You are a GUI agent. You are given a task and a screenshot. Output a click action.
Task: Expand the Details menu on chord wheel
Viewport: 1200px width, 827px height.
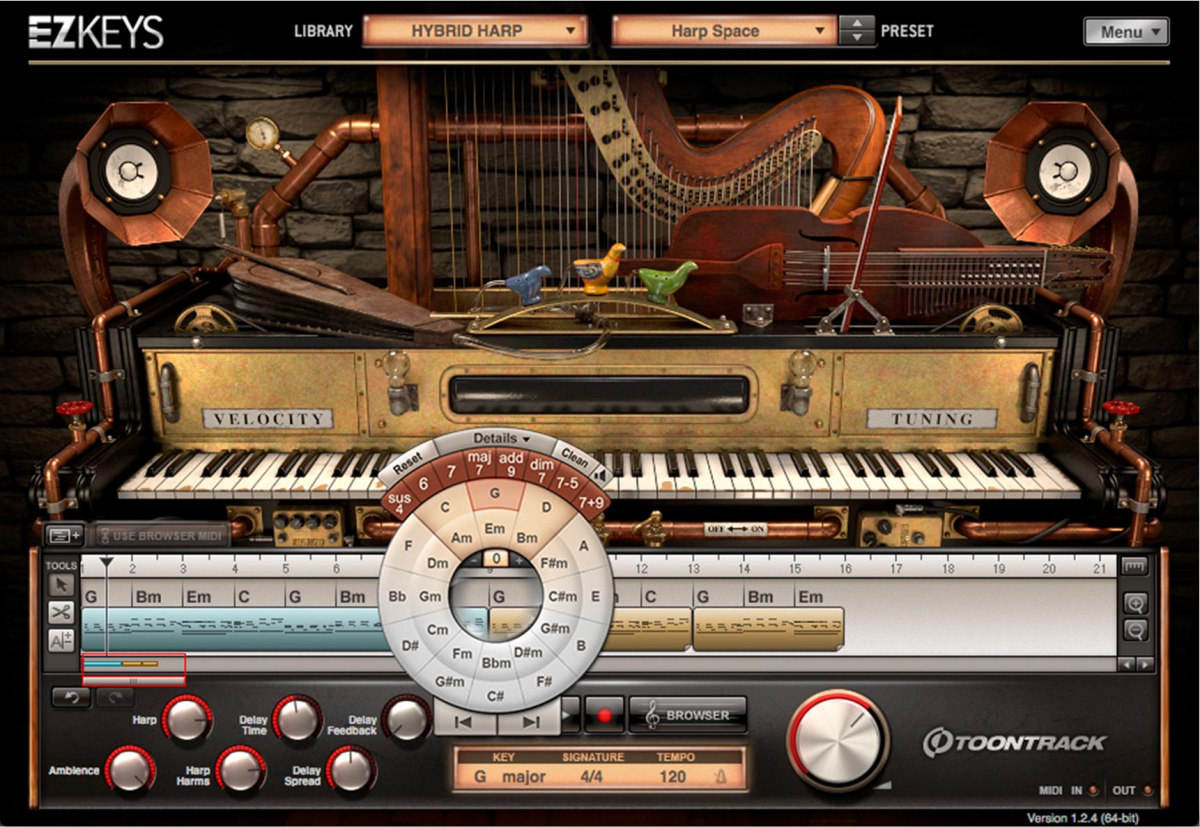coord(501,438)
